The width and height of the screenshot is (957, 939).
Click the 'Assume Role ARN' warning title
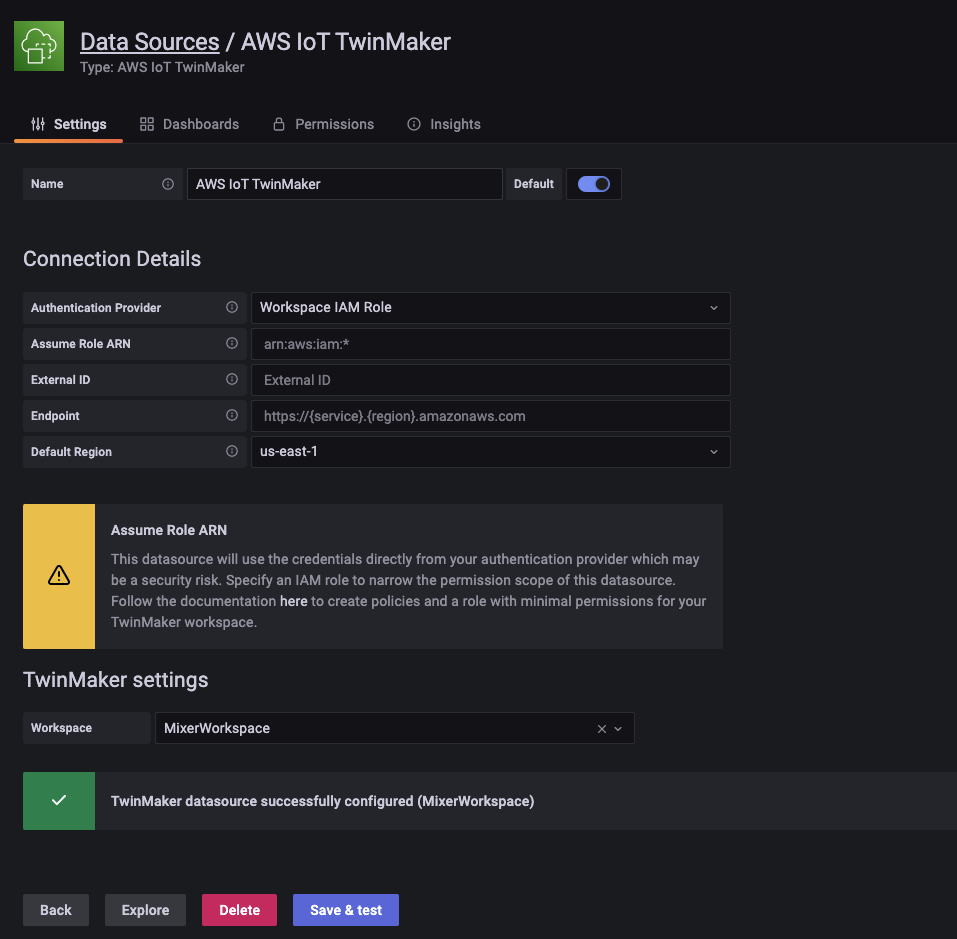click(x=169, y=531)
